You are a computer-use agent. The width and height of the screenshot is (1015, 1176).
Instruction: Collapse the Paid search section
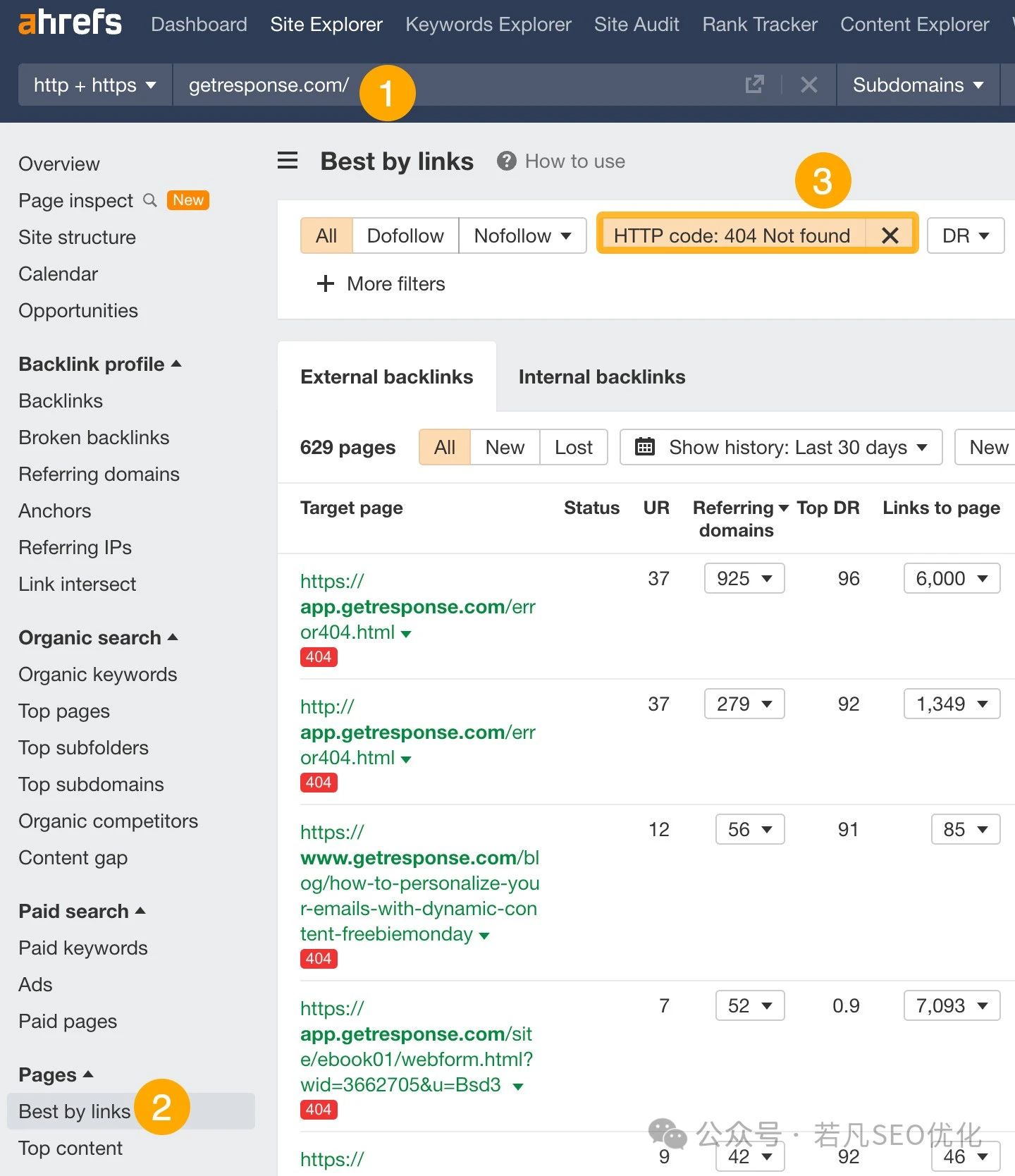(82, 911)
